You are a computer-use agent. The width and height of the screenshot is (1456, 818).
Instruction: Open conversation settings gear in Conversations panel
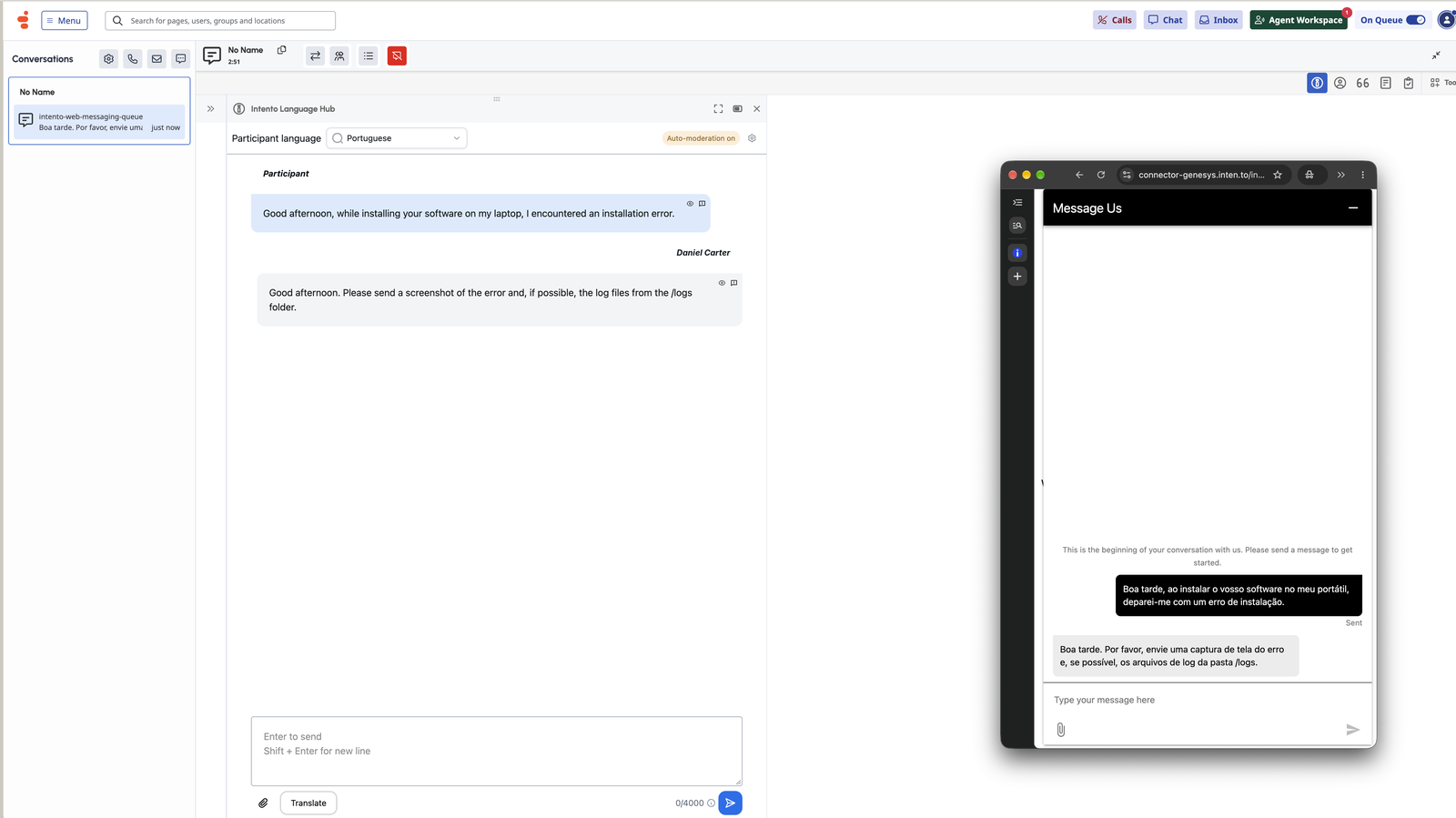tap(108, 59)
